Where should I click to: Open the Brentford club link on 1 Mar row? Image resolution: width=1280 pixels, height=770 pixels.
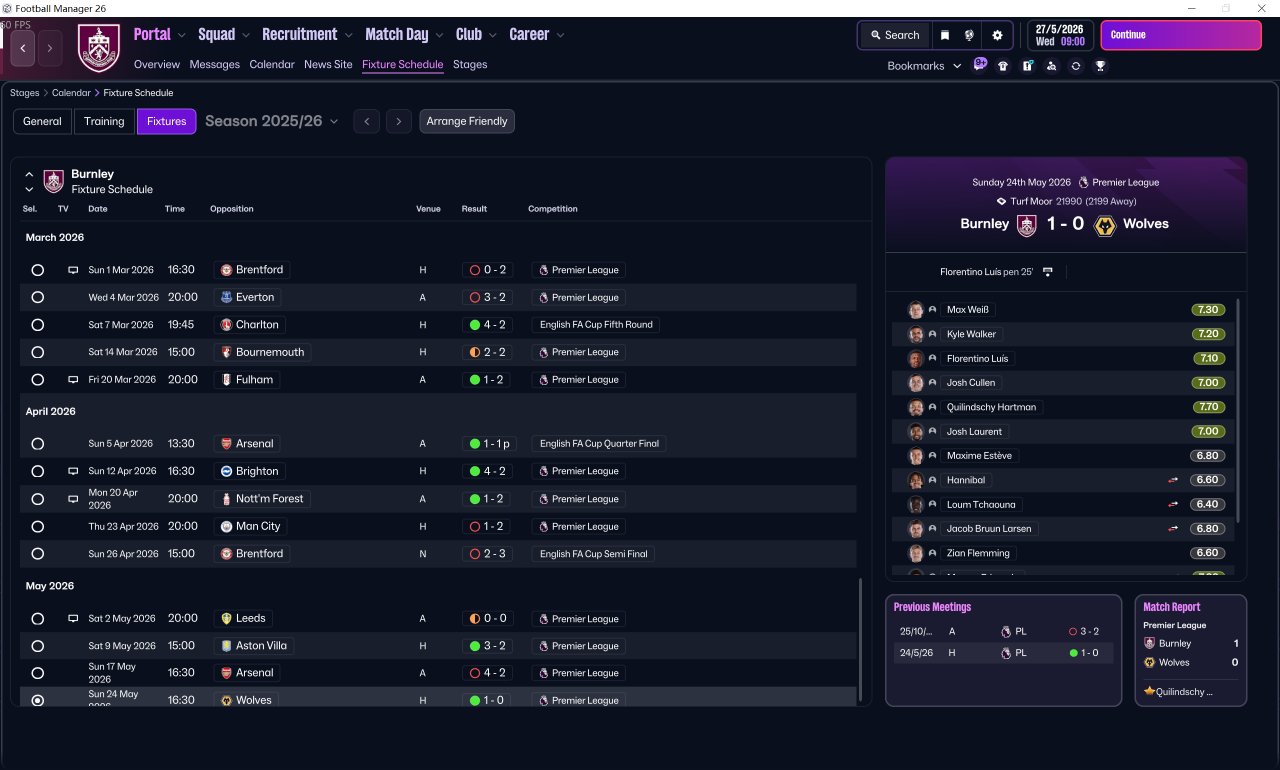[252, 270]
